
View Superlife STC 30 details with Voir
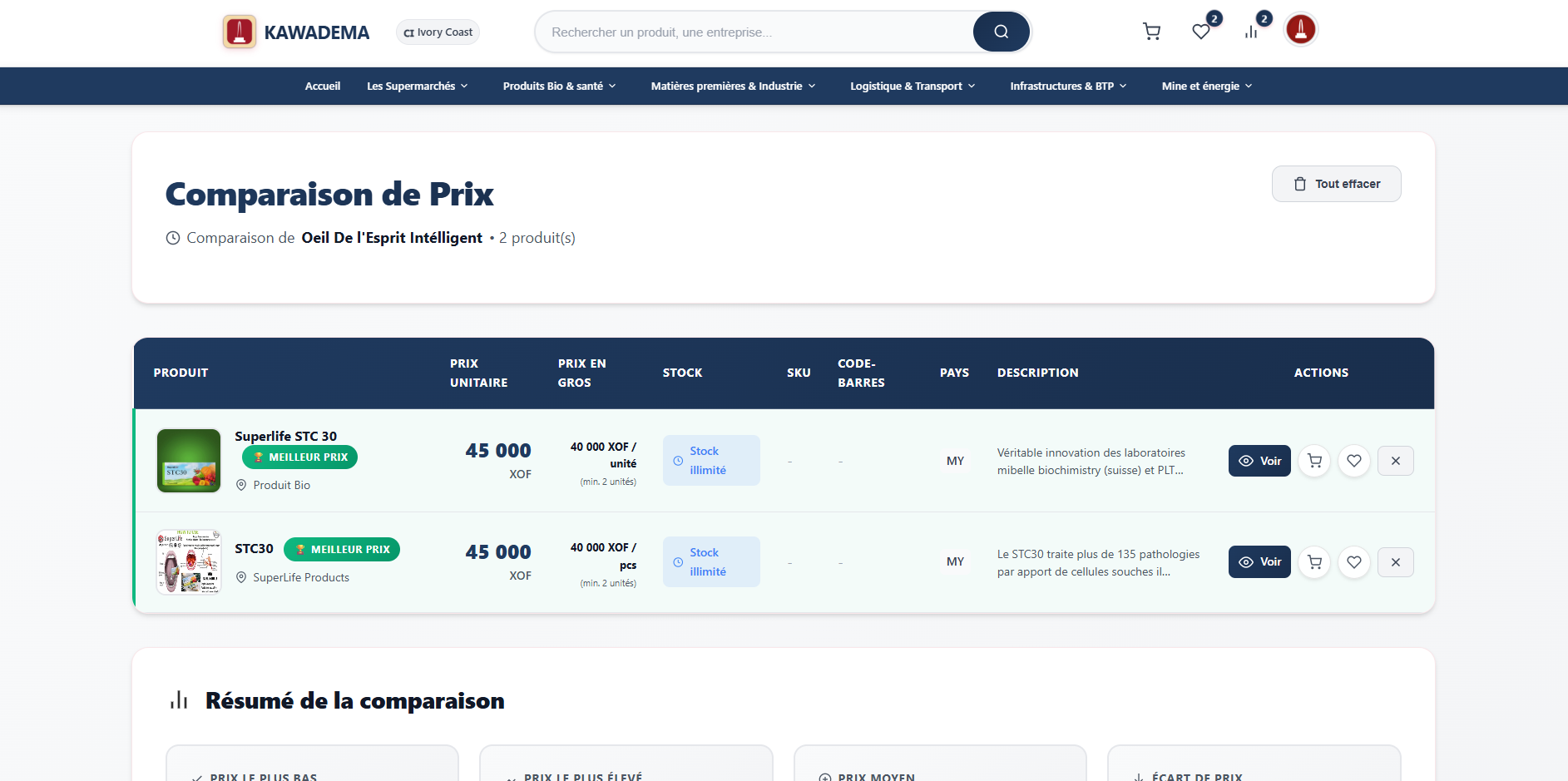pos(1259,460)
